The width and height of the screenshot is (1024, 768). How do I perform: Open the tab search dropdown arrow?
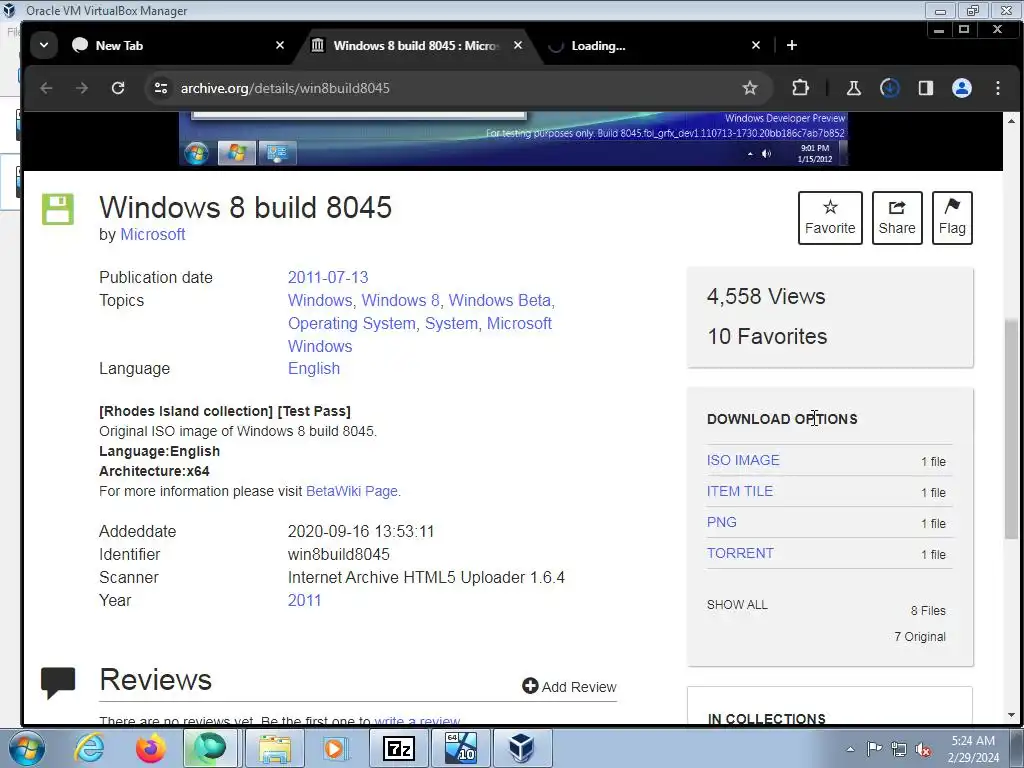click(44, 46)
